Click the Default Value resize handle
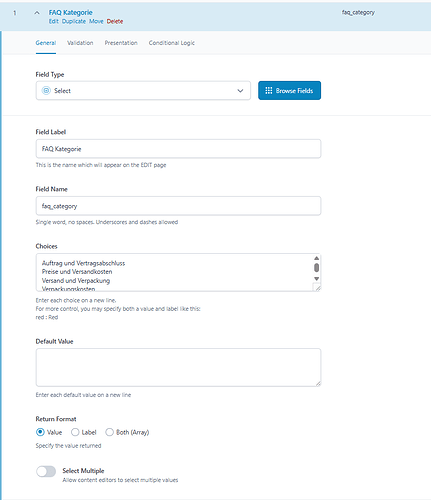431x500 pixels. [x=318, y=384]
